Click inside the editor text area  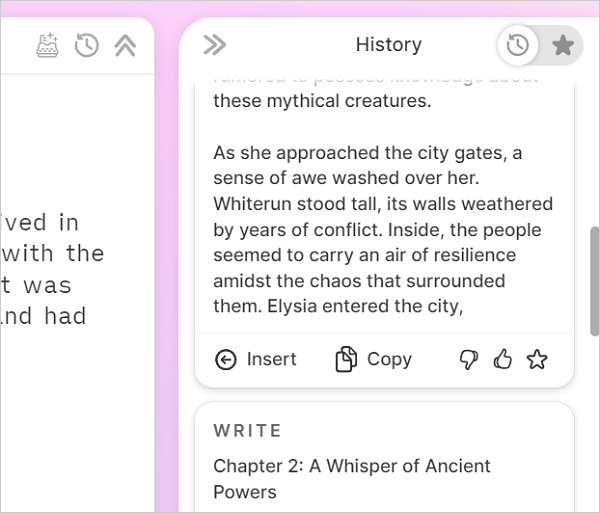[77, 268]
